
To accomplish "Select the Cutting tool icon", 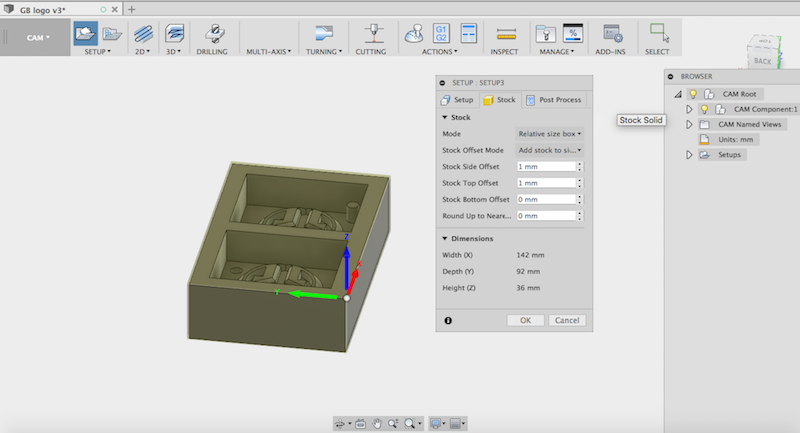I will coord(373,33).
